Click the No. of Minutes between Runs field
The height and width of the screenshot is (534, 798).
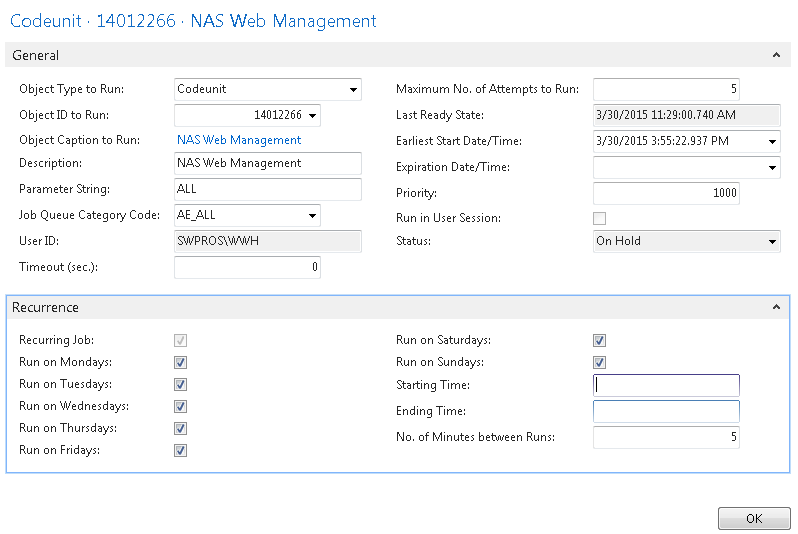[666, 437]
